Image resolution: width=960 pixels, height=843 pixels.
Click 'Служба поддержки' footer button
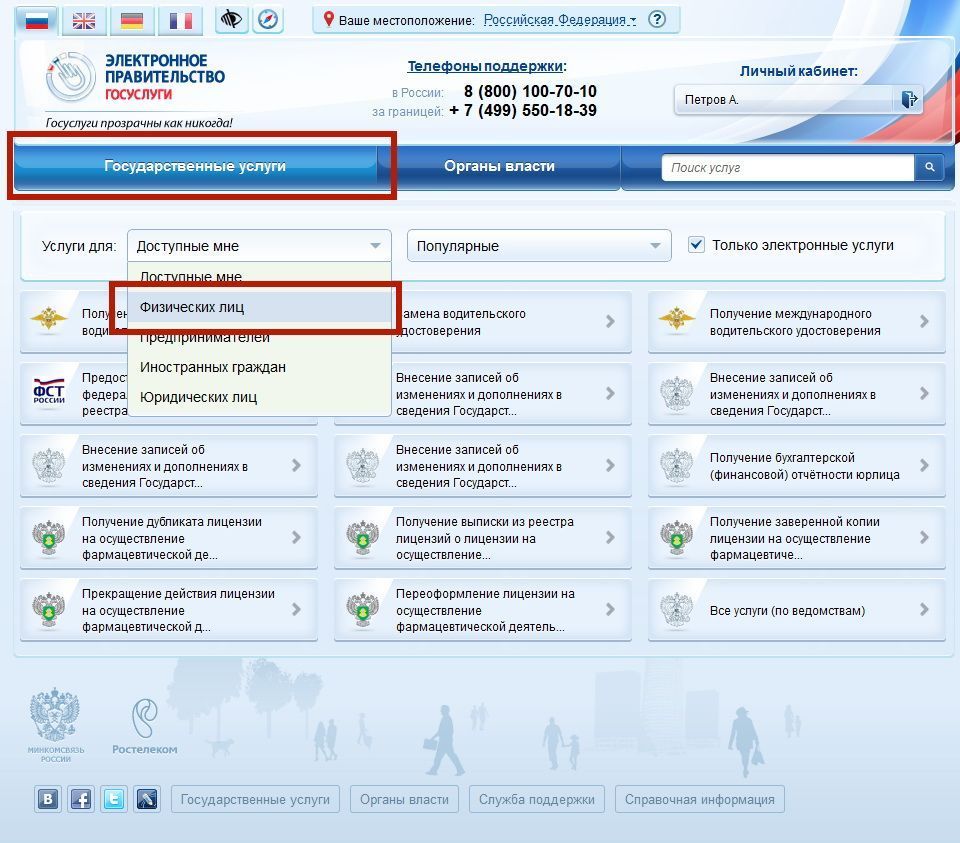coord(536,799)
